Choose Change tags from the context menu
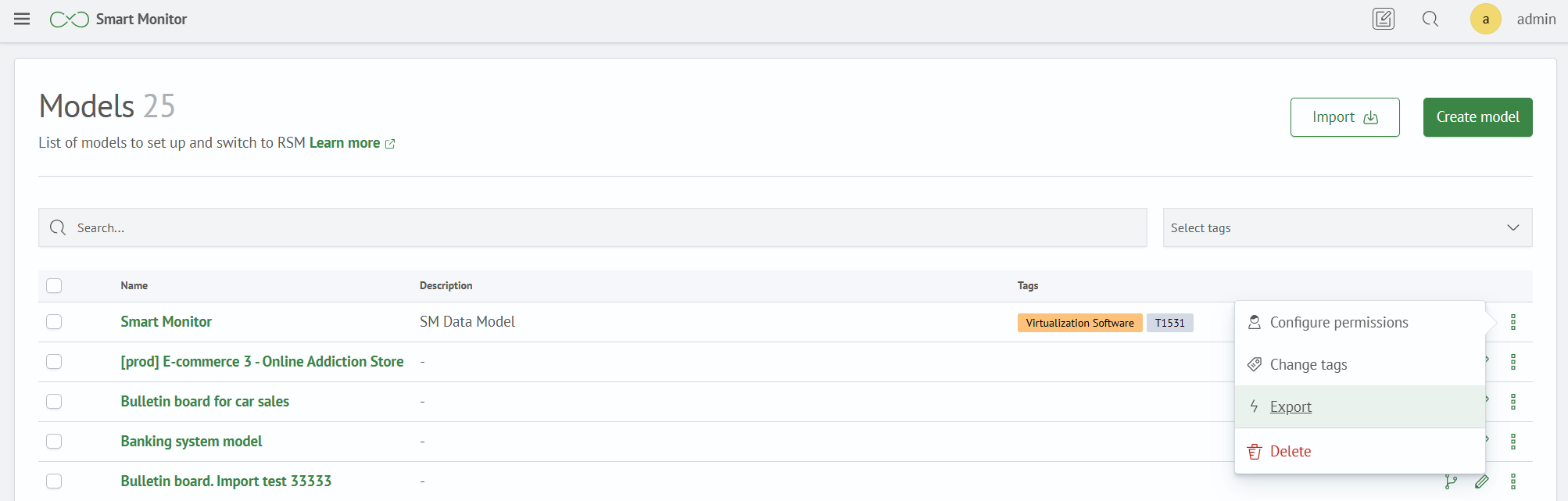 (x=1359, y=365)
